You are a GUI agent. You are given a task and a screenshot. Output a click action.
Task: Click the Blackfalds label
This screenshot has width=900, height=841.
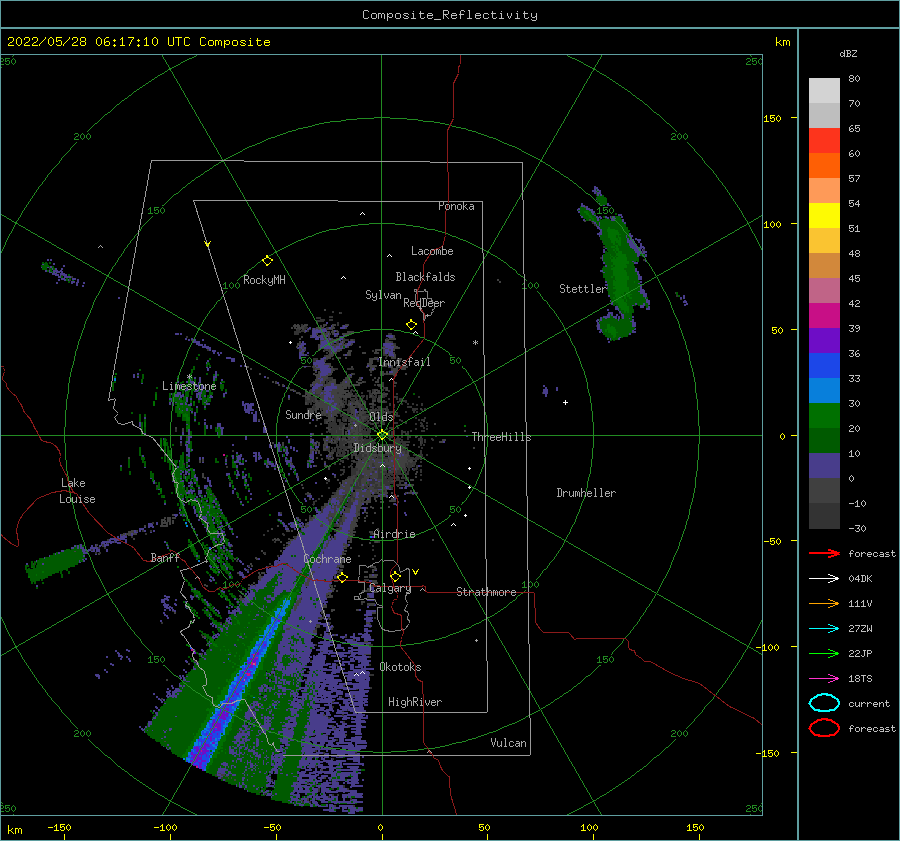point(425,277)
